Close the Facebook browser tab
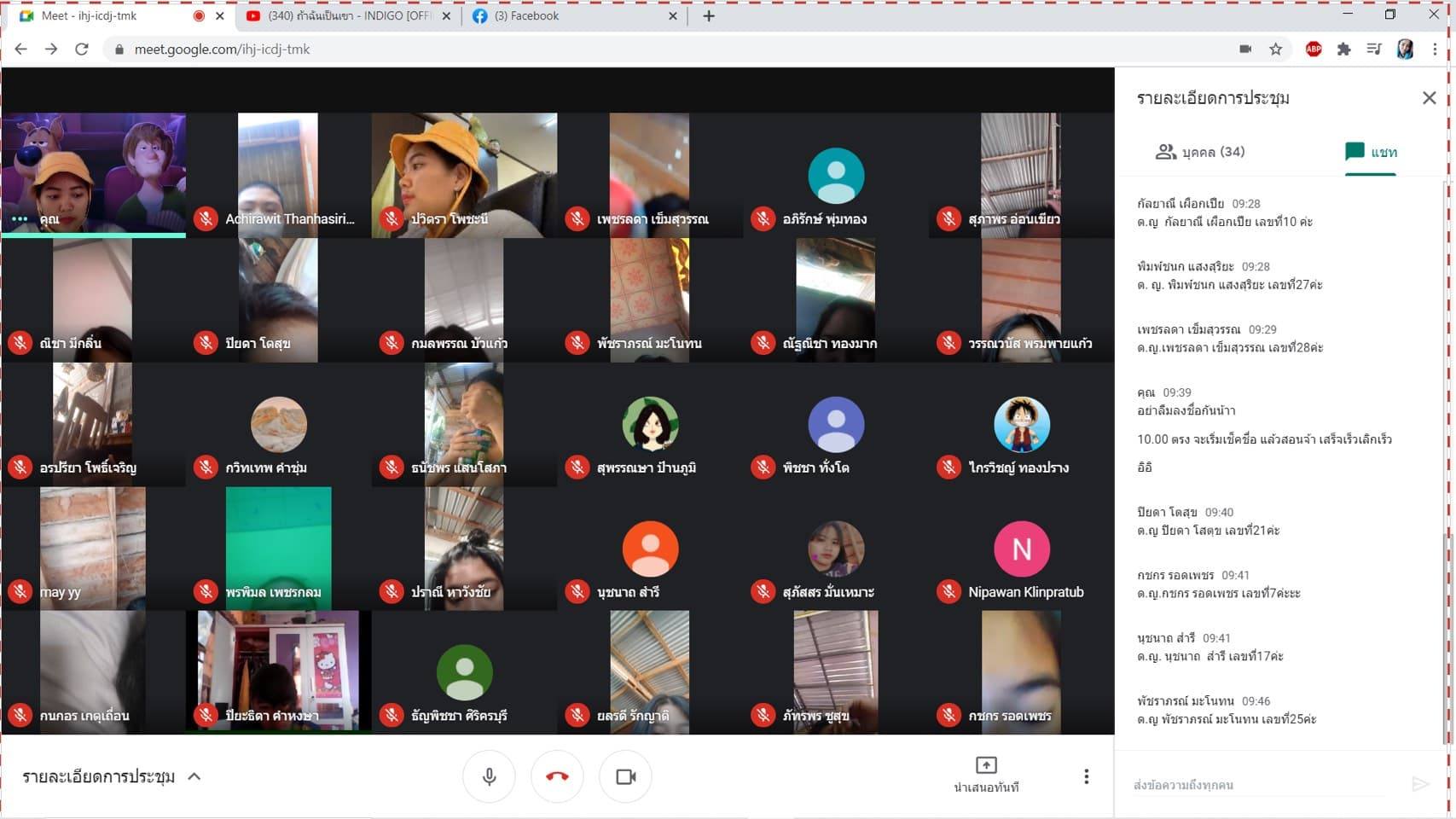 pos(673,15)
